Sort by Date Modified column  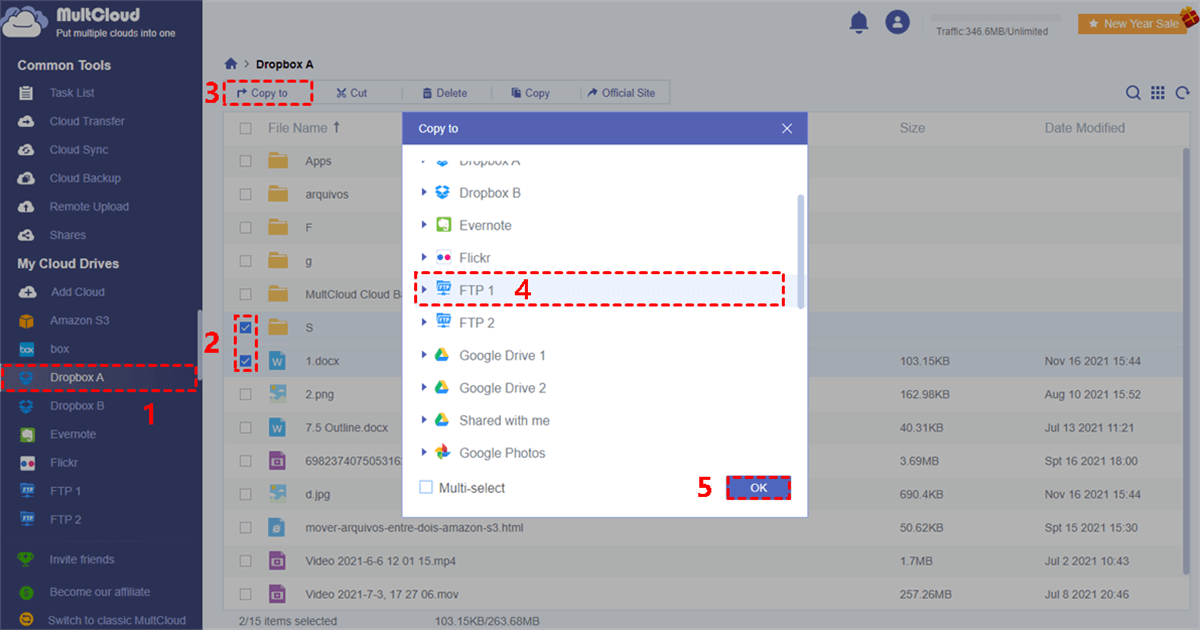(1085, 128)
